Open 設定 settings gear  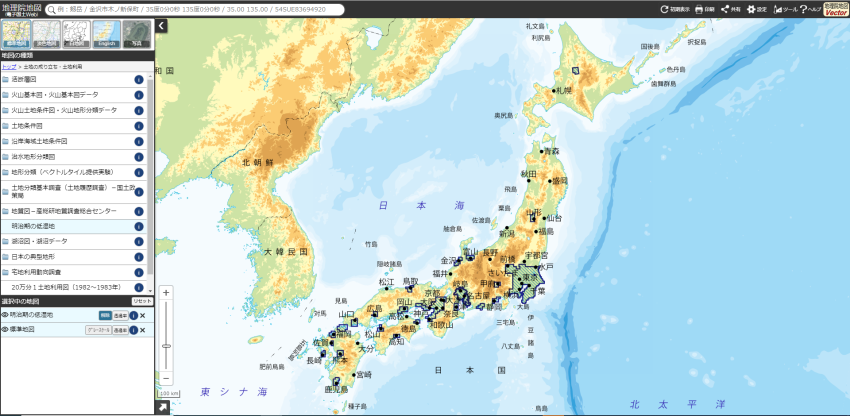click(x=757, y=9)
